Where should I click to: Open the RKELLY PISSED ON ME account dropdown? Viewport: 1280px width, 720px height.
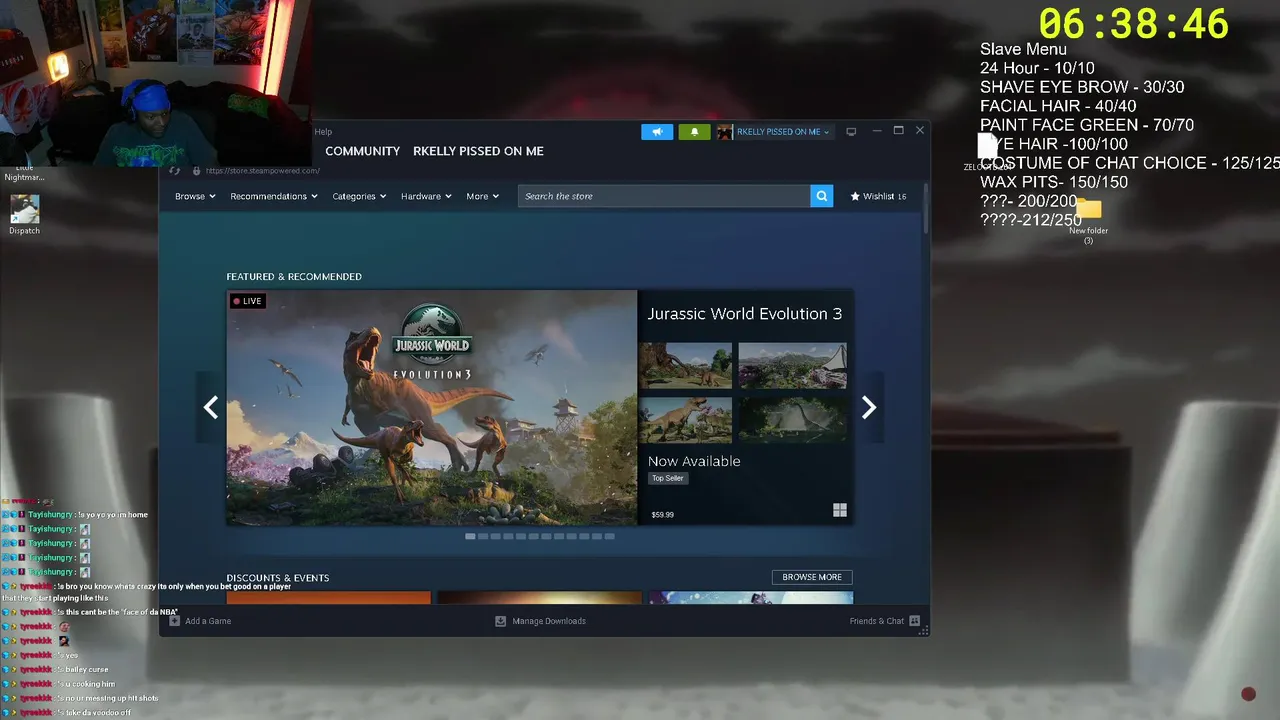coord(783,132)
